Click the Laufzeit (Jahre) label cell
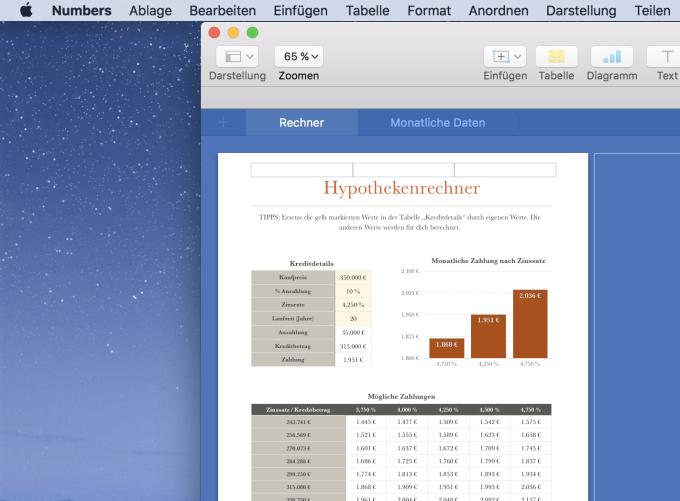This screenshot has width=680, height=501. click(293, 318)
